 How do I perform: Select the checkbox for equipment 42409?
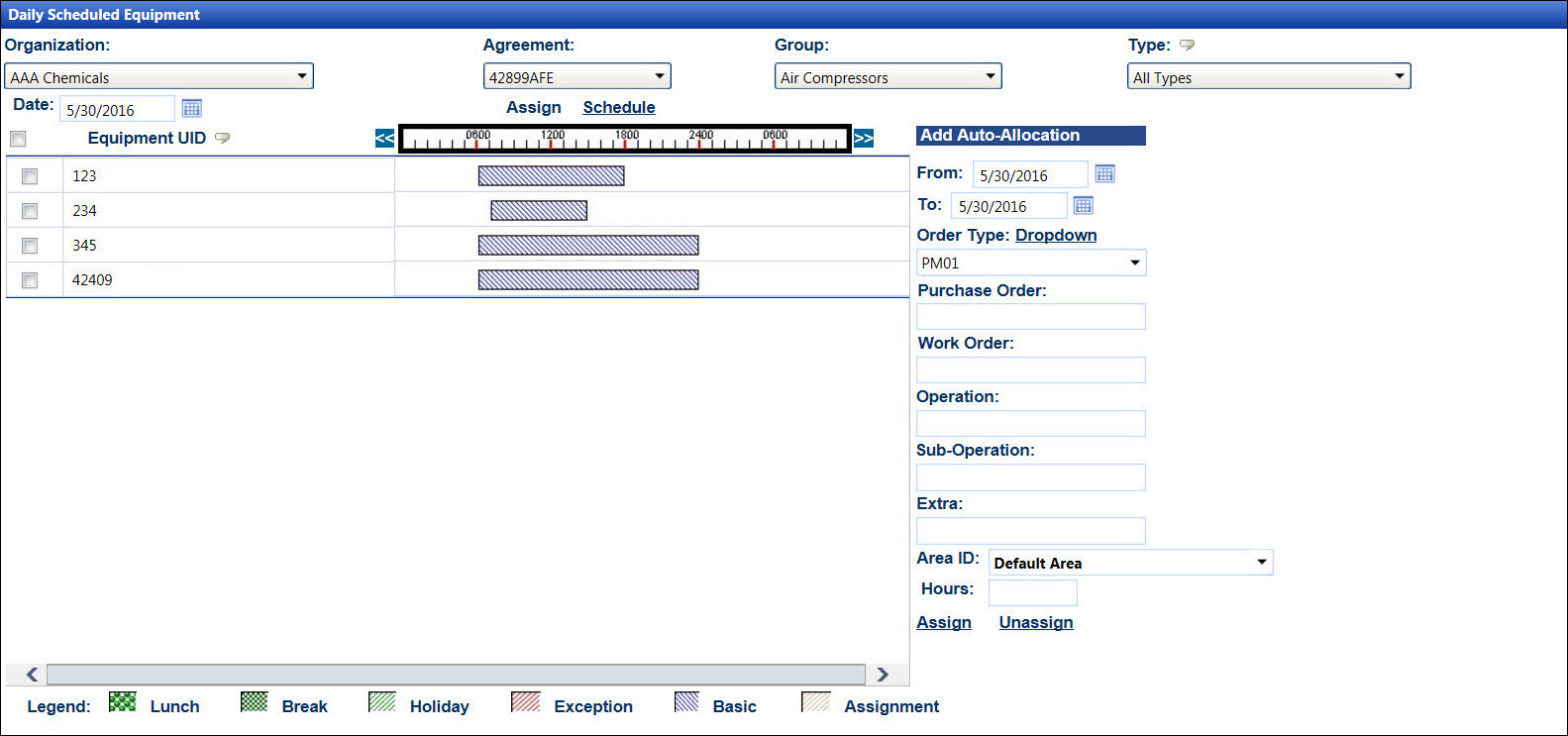click(x=30, y=280)
